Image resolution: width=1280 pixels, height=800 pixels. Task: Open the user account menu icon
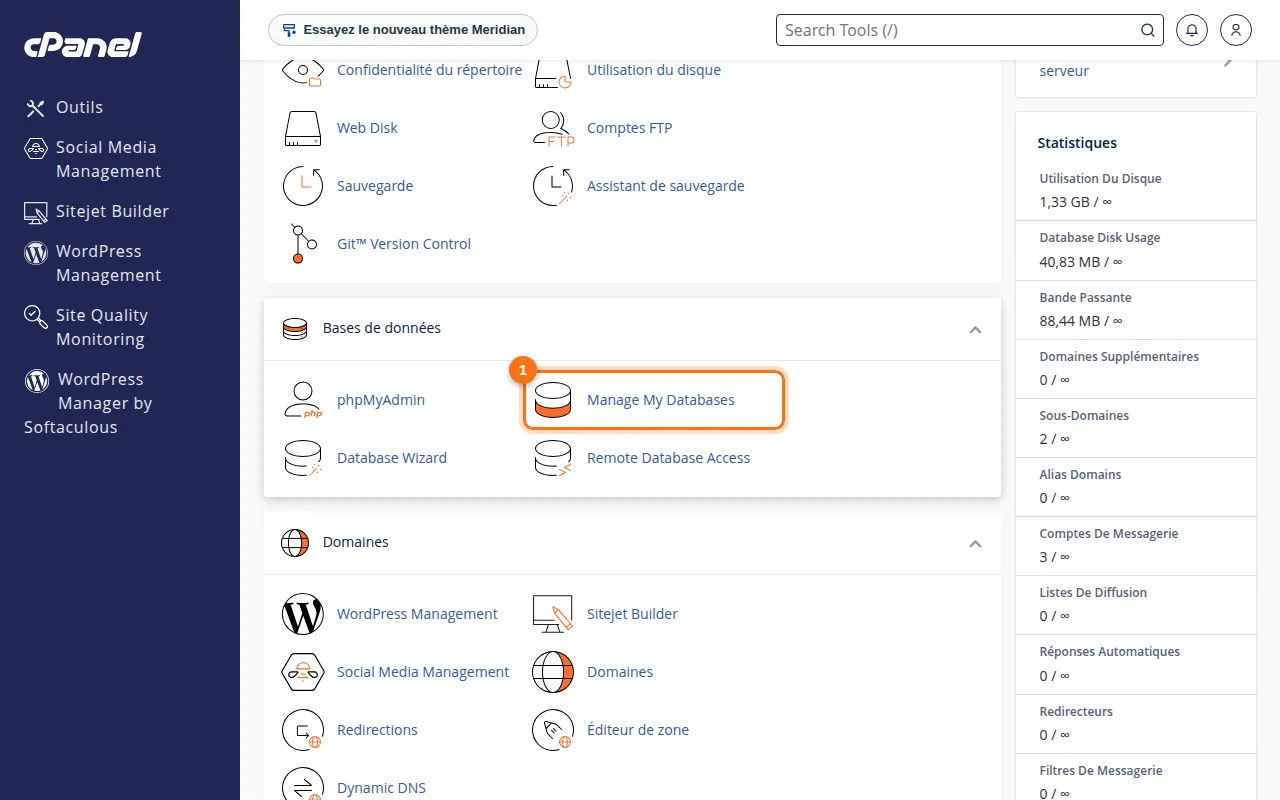[x=1236, y=30]
